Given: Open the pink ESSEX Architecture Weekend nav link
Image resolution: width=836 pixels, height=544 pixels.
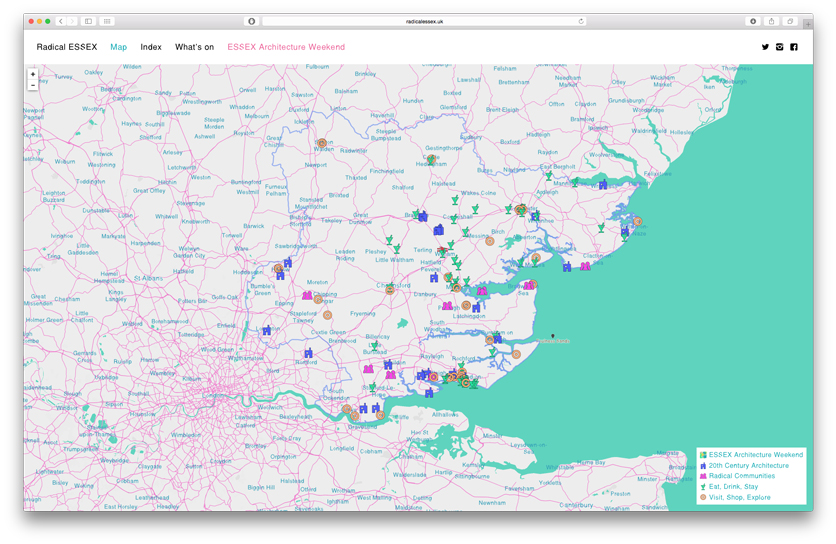Looking at the screenshot, I should click(x=286, y=47).
